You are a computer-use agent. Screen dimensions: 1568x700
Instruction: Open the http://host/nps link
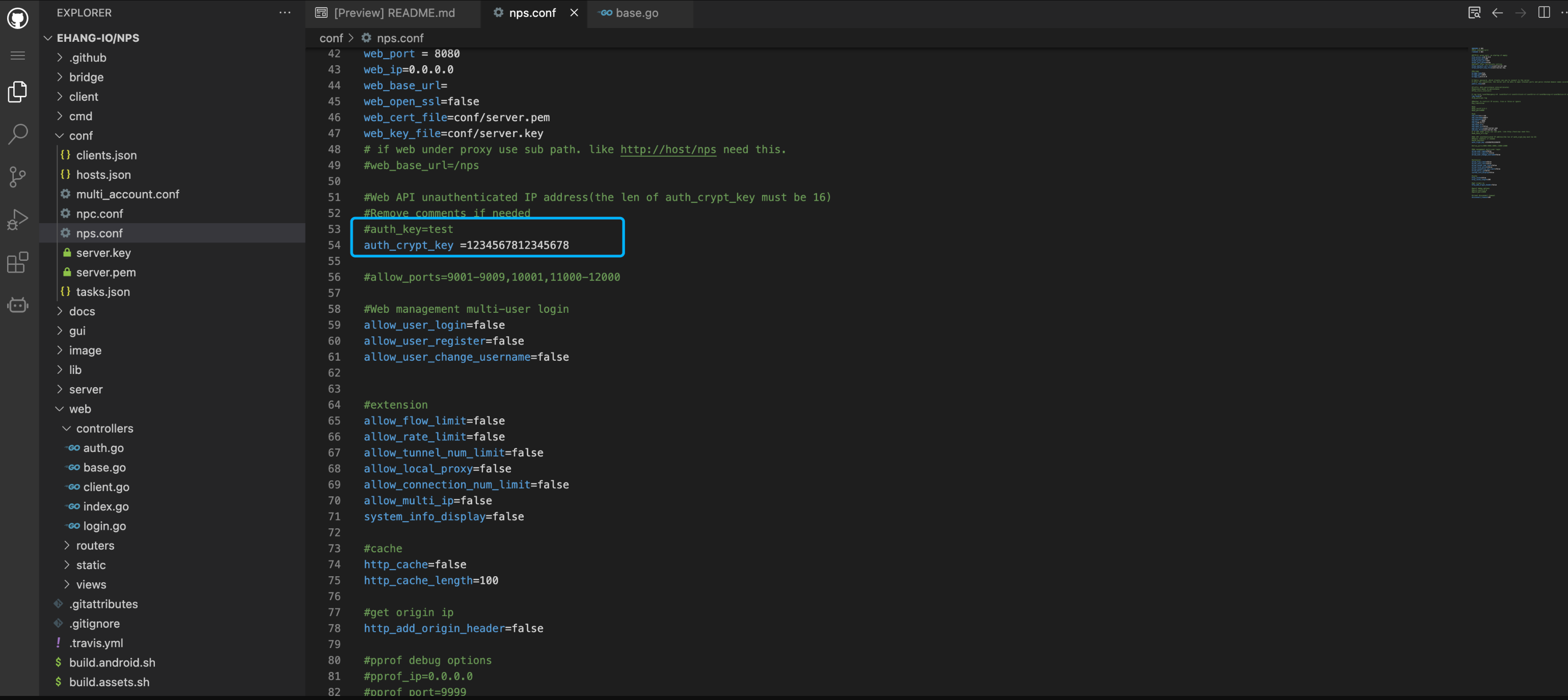pyautogui.click(x=668, y=150)
